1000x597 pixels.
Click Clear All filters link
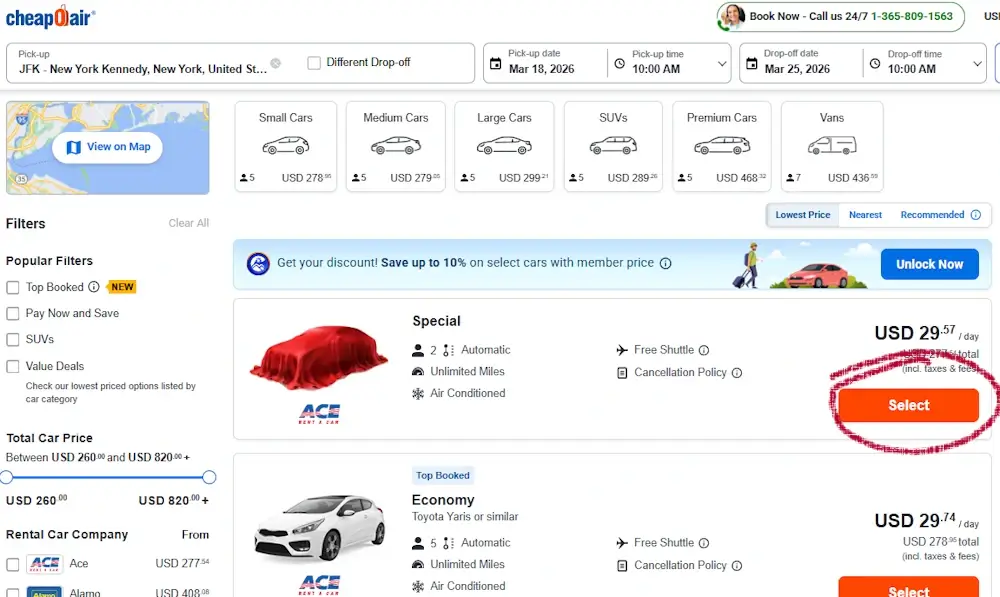click(189, 223)
